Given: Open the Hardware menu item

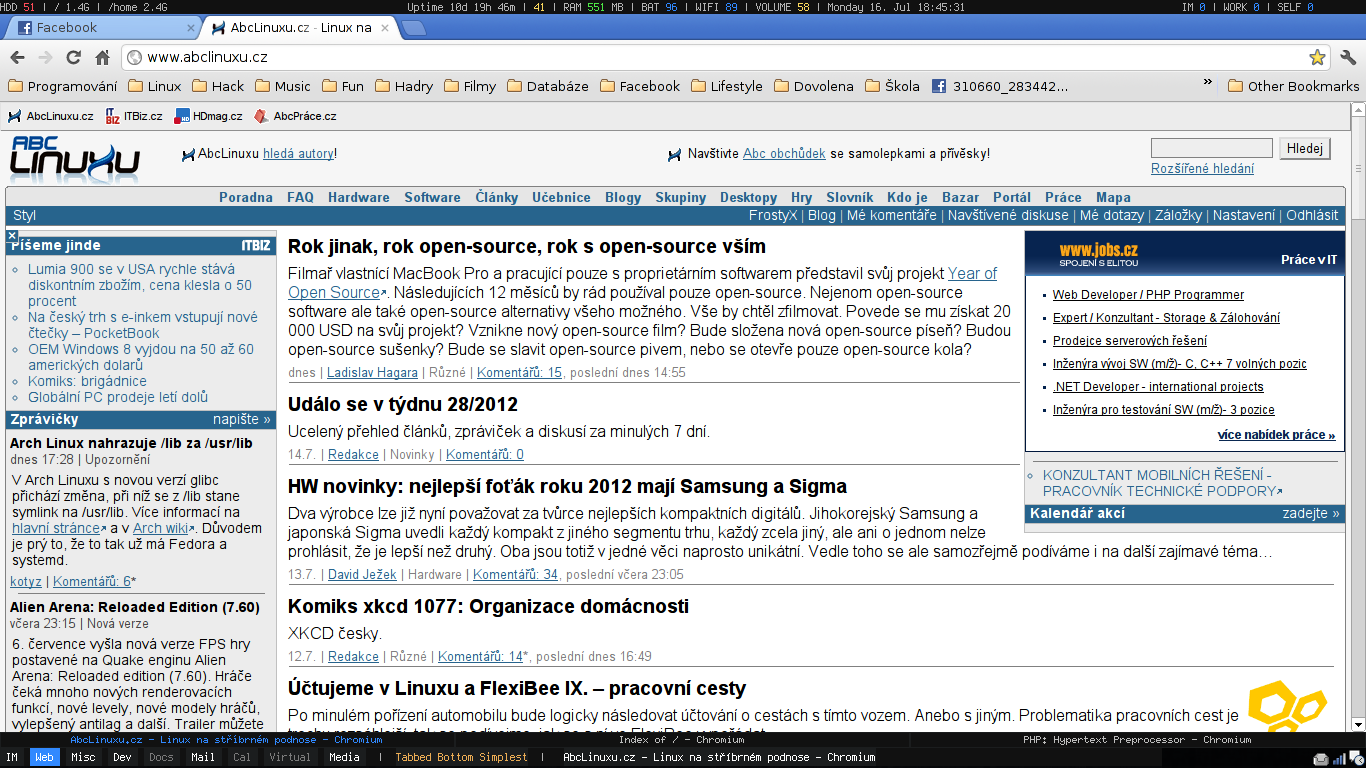Looking at the screenshot, I should click(x=359, y=197).
